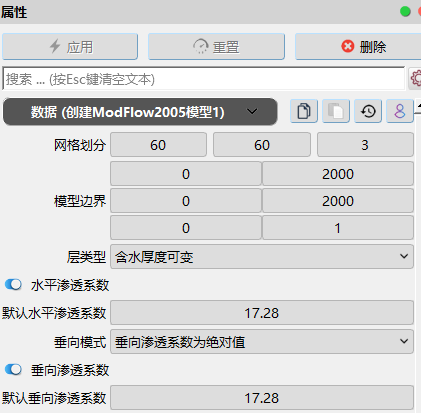Open the 垂向模式 dropdown
Viewport: 421px width, 413px height.
click(262, 342)
